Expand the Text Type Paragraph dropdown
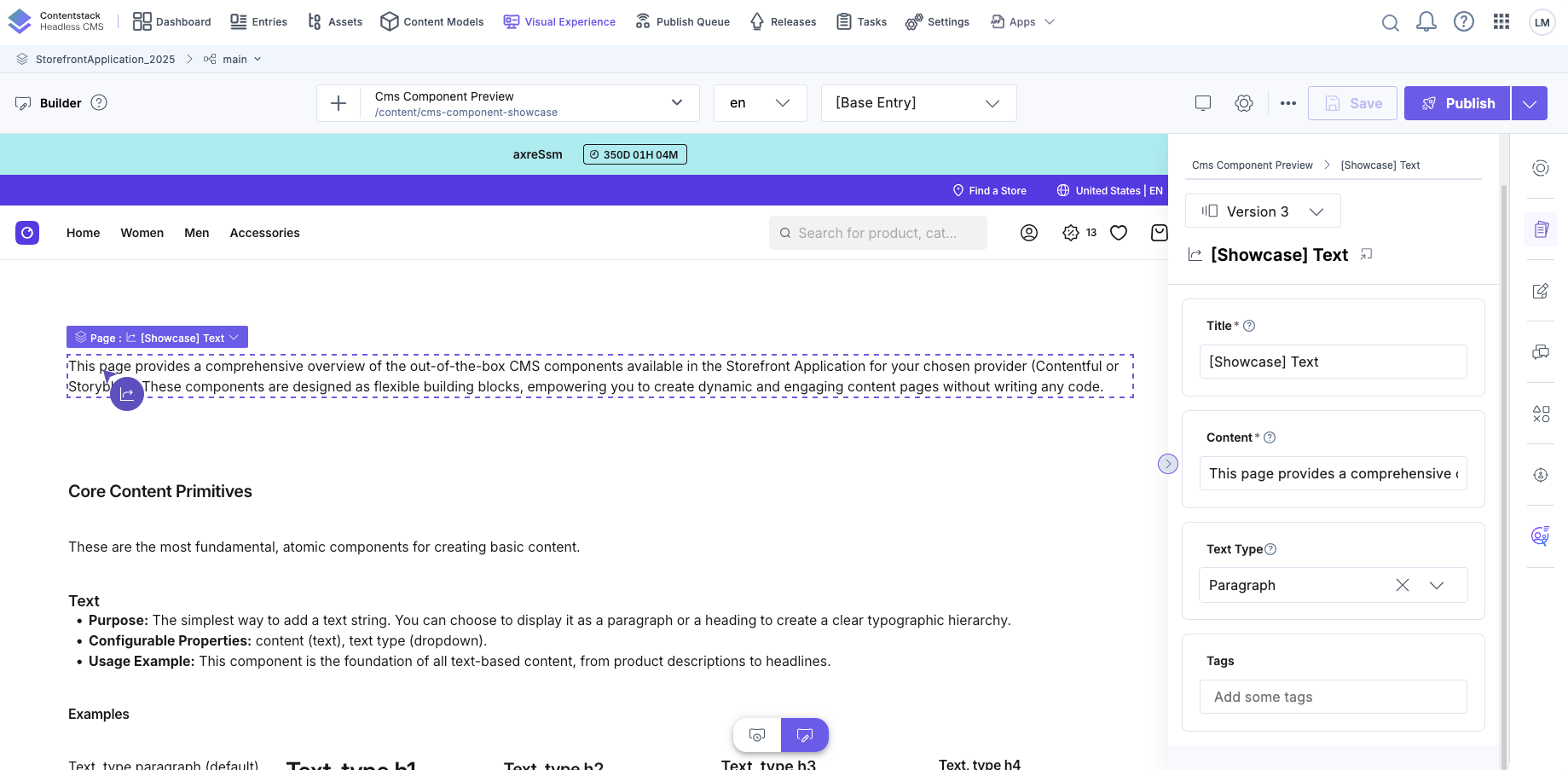Viewport: 1568px width, 770px height. [1437, 585]
